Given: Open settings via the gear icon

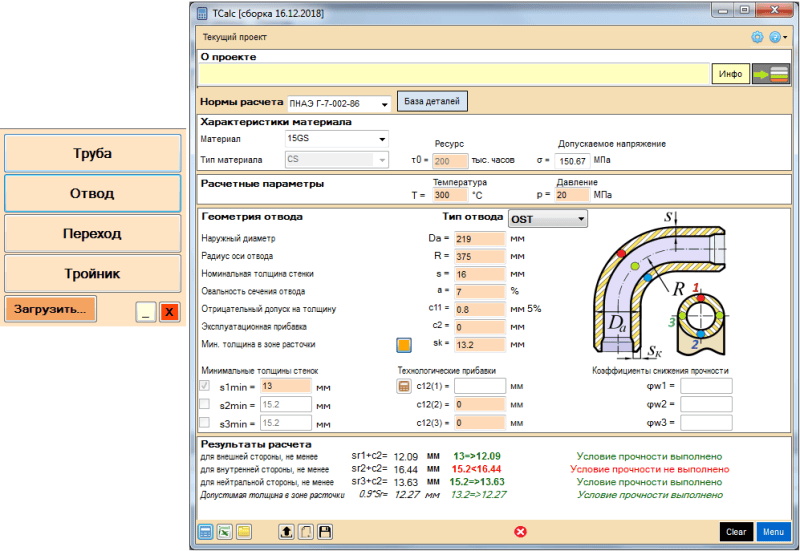Looking at the screenshot, I should tap(757, 37).
